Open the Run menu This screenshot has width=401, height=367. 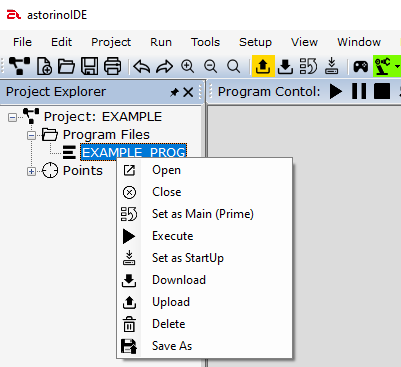[x=161, y=42]
